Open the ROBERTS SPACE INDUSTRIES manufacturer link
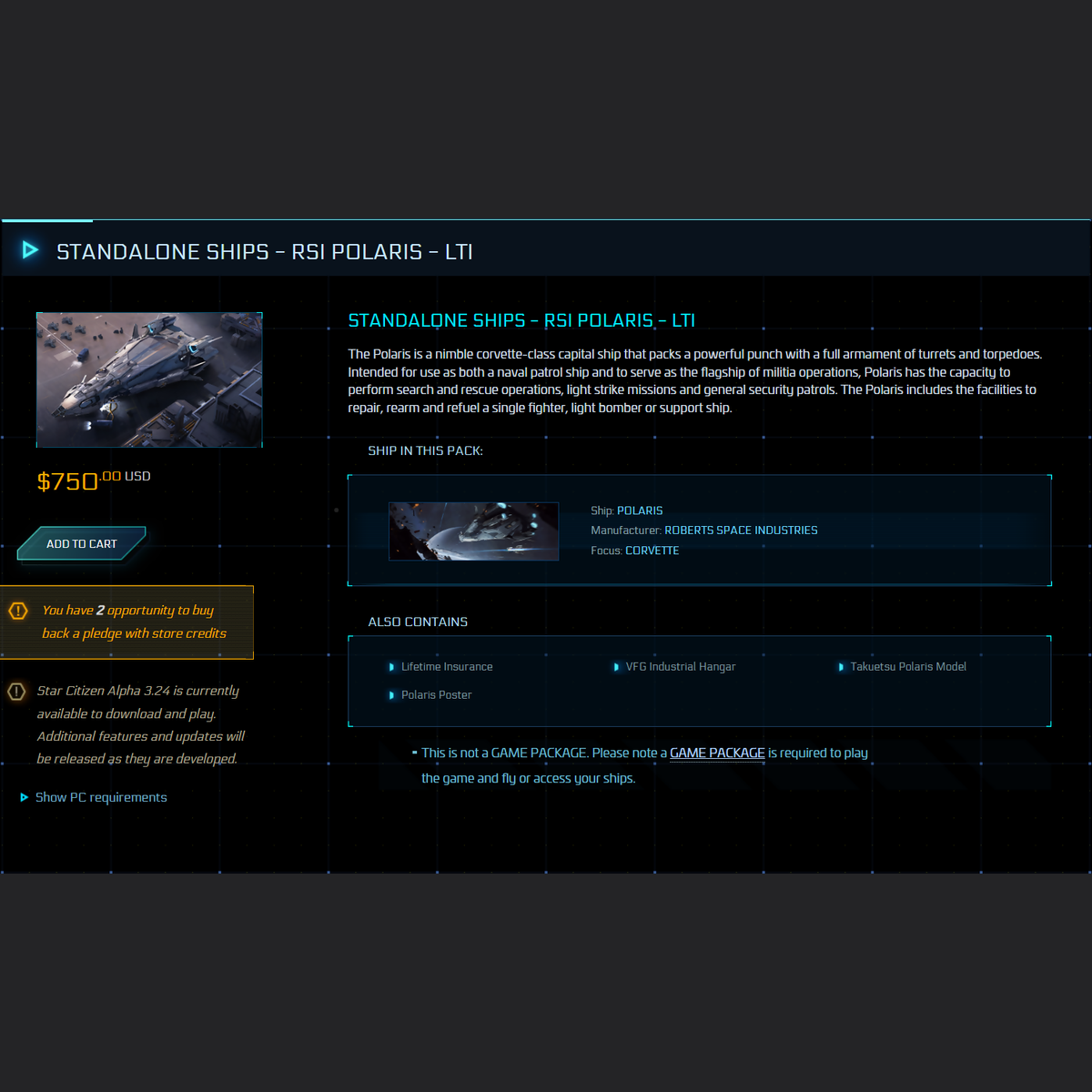The image size is (1092, 1092). (741, 530)
